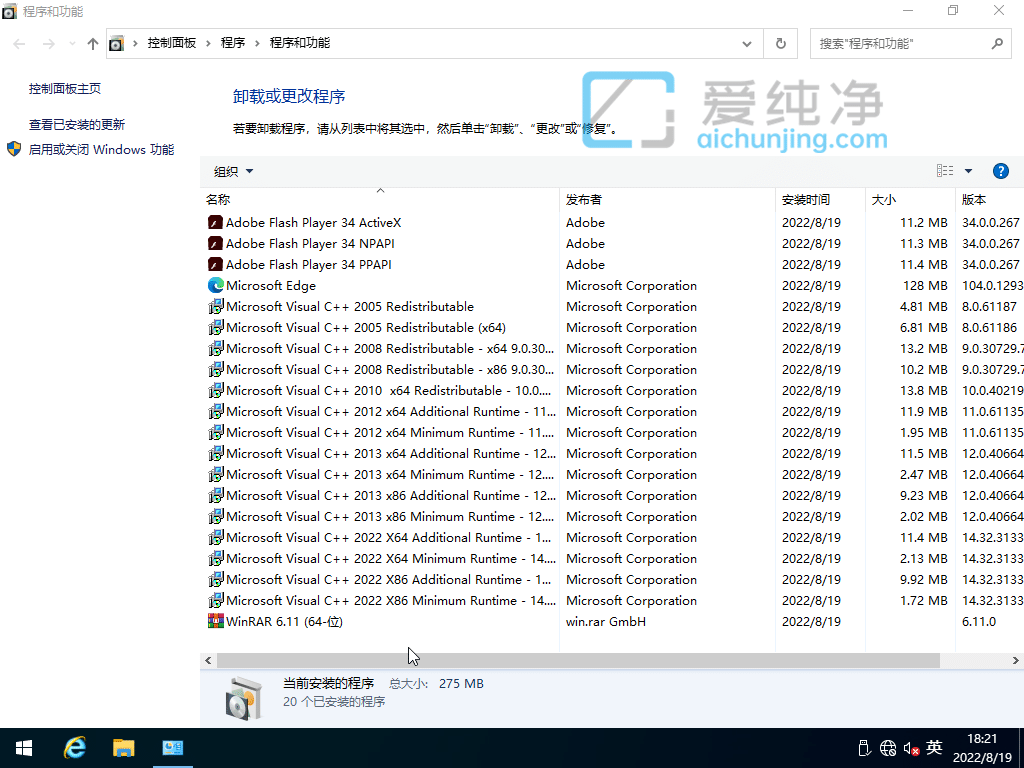Click Visual C++ 2010 x64 Redistributable icon
The height and width of the screenshot is (768, 1024).
pos(216,391)
